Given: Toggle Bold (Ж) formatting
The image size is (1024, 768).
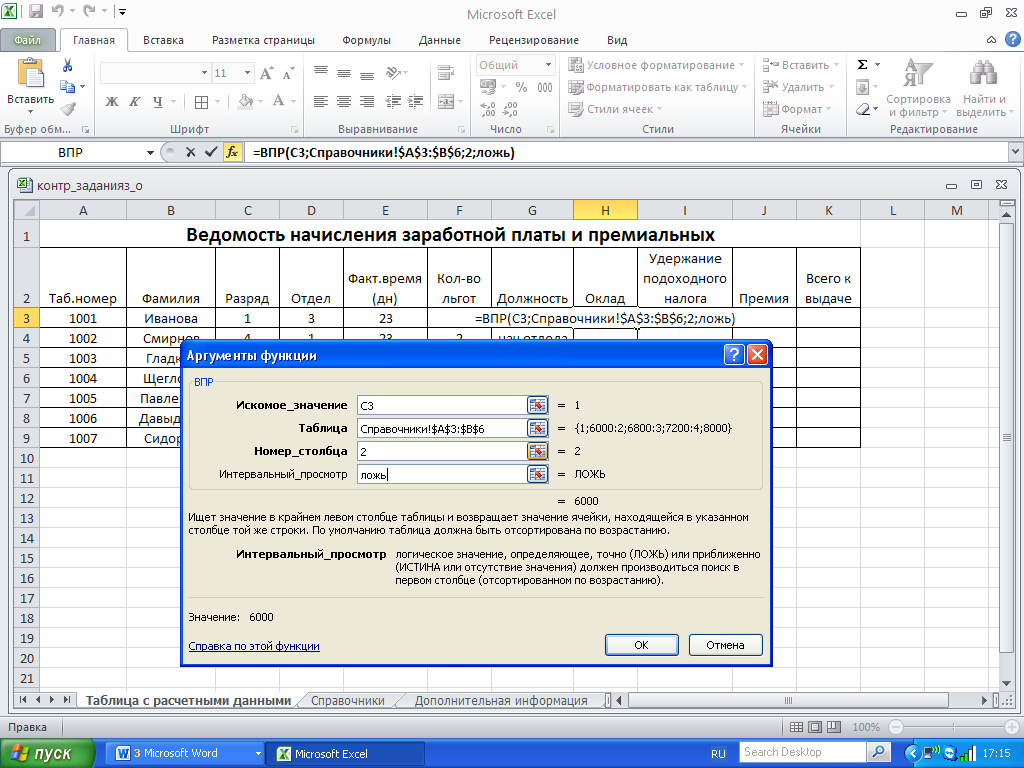Looking at the screenshot, I should click(x=112, y=102).
